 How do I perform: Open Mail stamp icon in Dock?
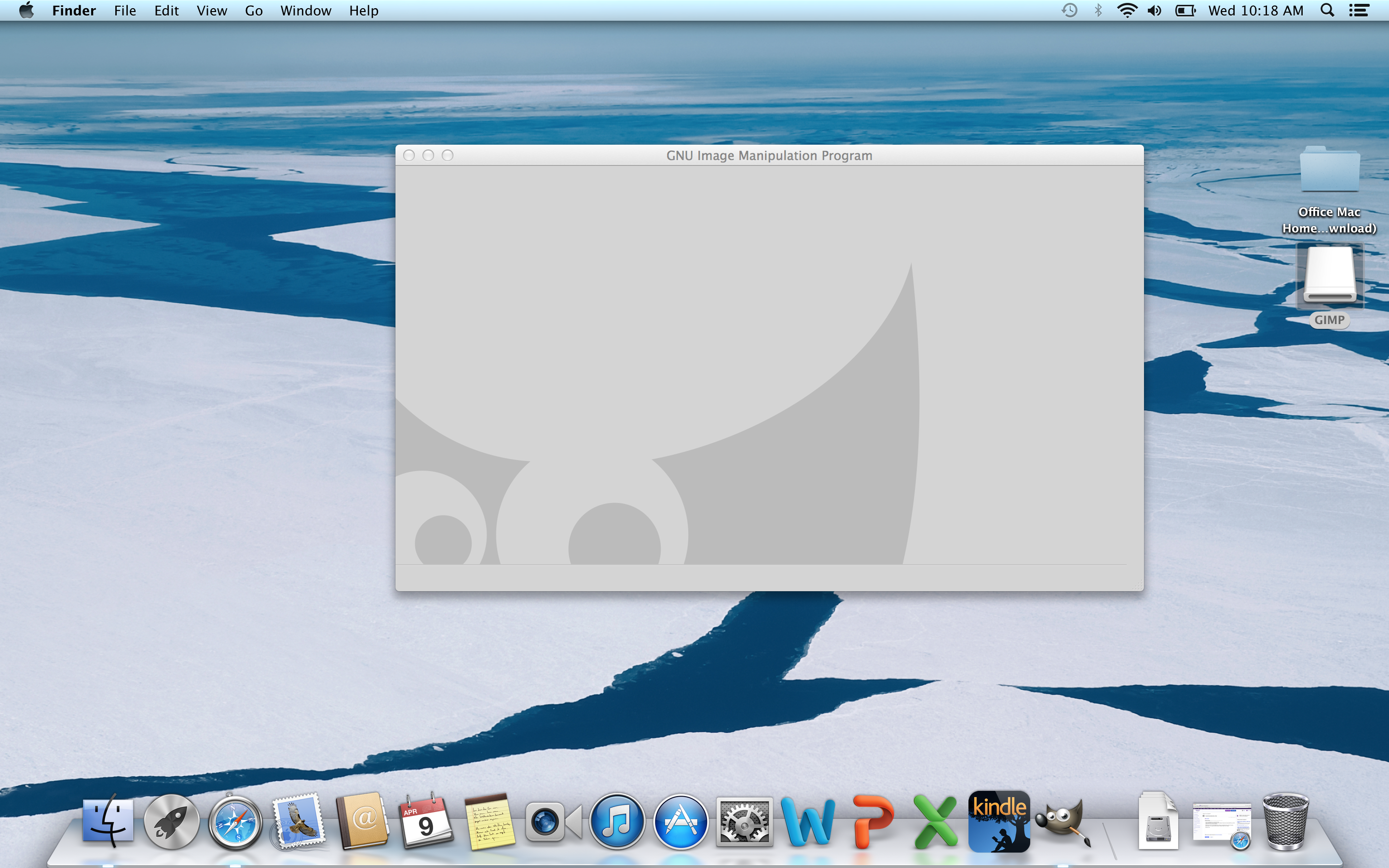[299, 822]
